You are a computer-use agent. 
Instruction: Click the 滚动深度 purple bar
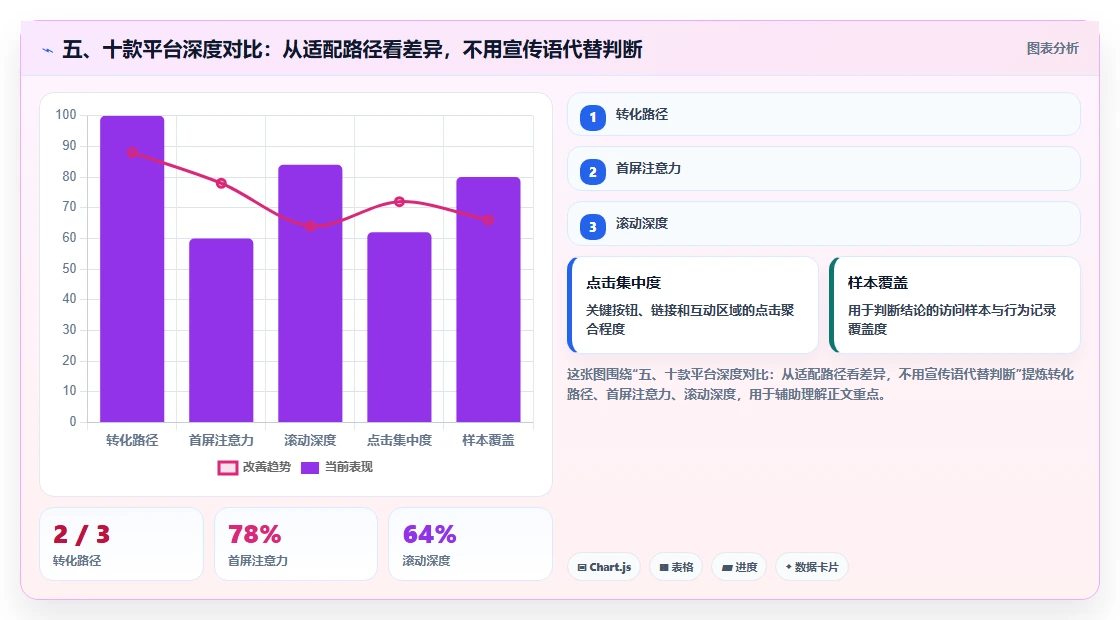(x=310, y=294)
